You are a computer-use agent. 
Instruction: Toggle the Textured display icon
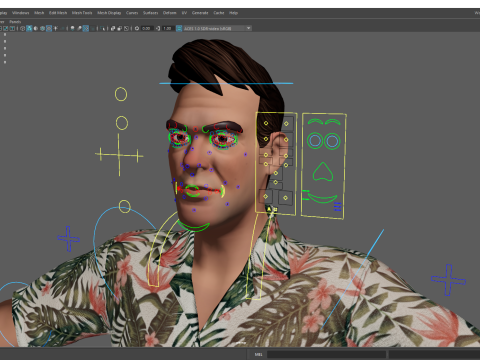49,28
